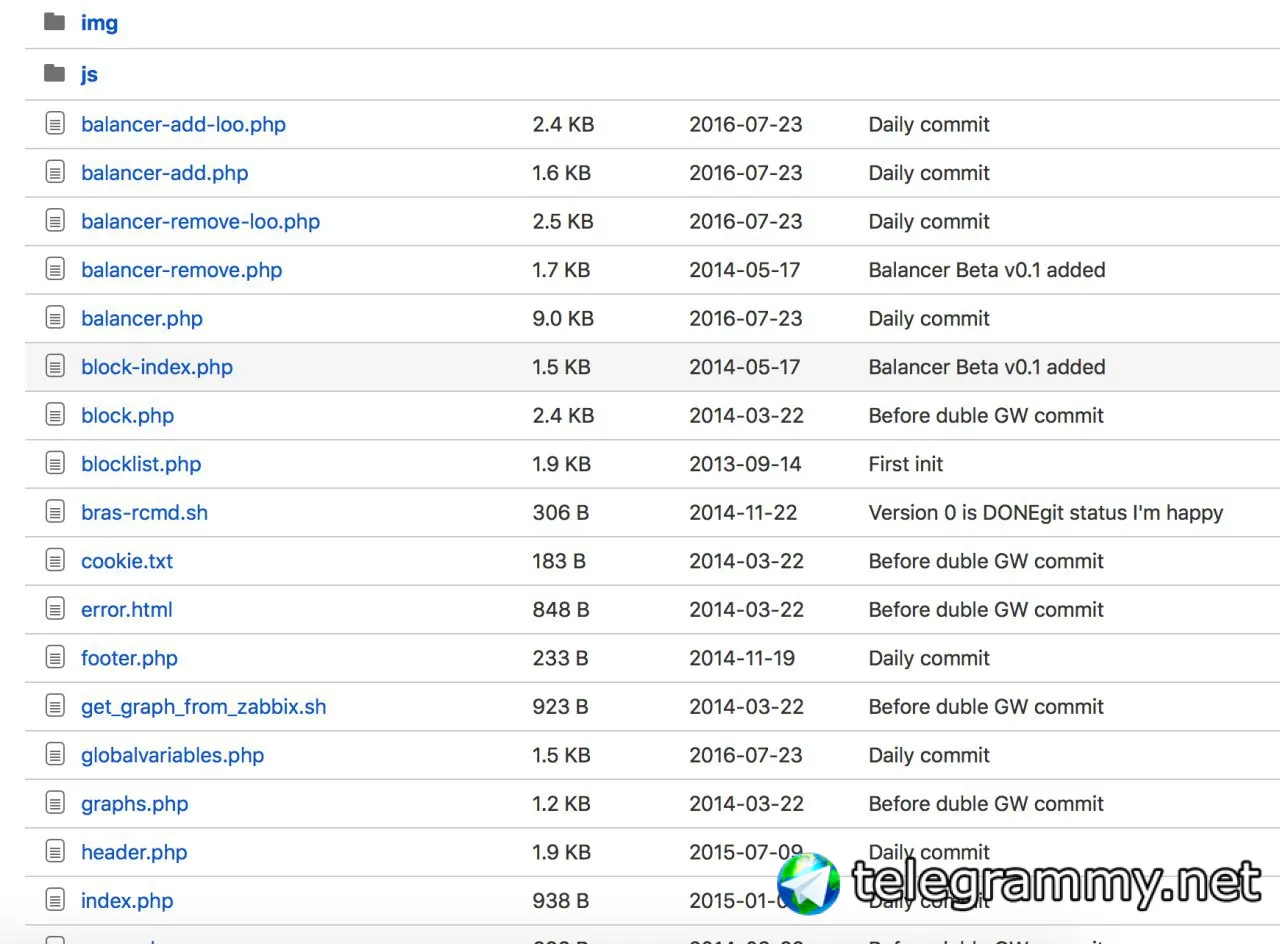
Task: Click file icon beside blocklist.php
Action: pos(55,463)
